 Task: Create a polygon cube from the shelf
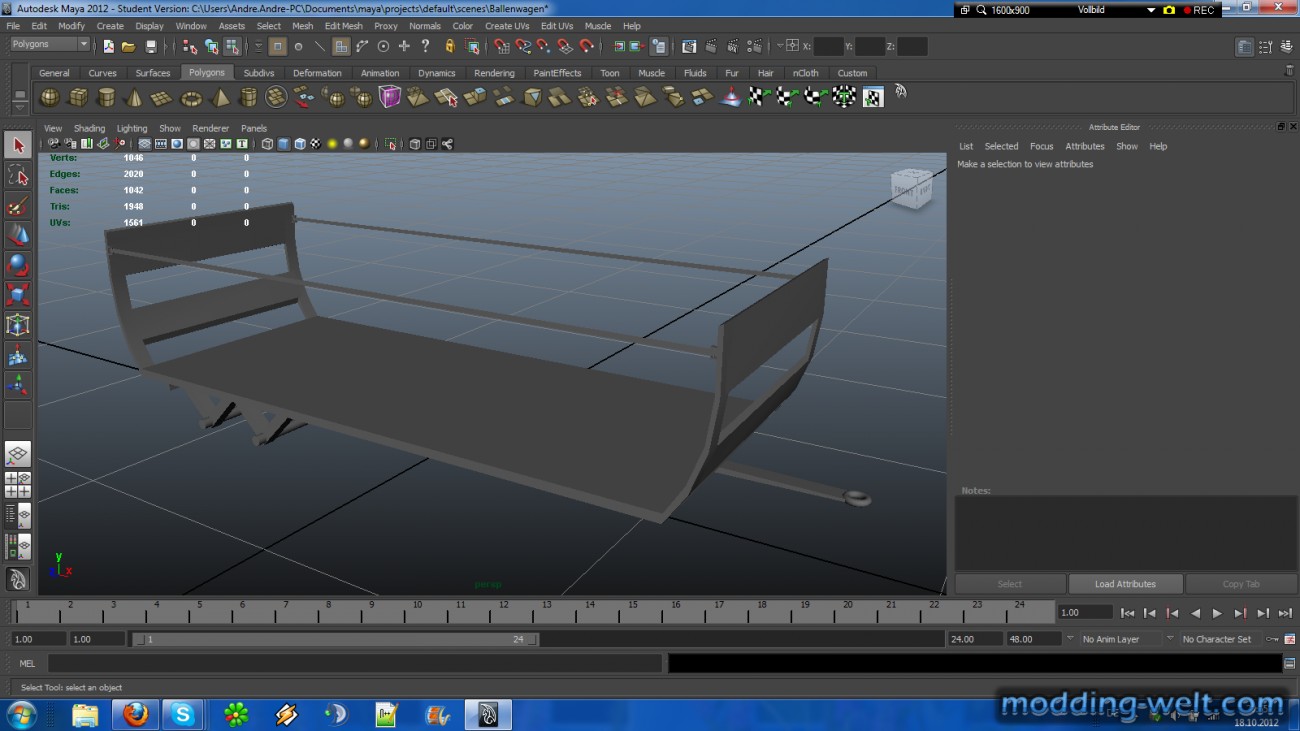(x=77, y=97)
